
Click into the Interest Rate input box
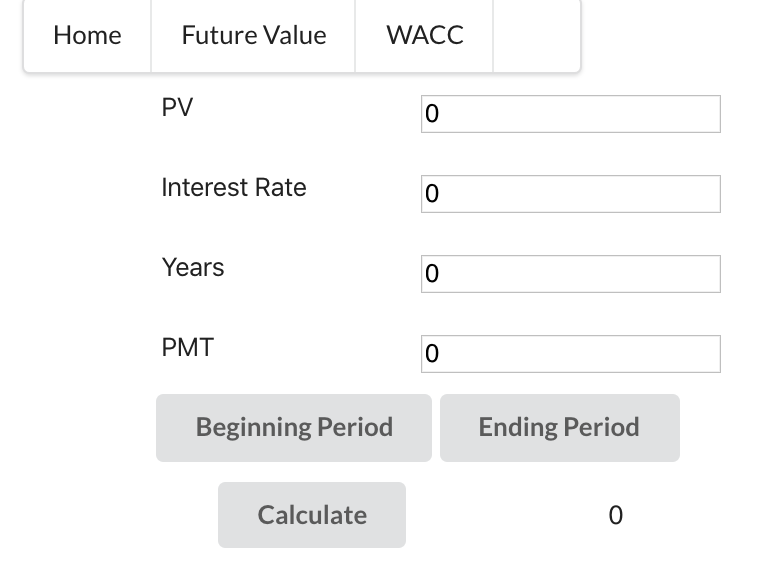pos(571,194)
